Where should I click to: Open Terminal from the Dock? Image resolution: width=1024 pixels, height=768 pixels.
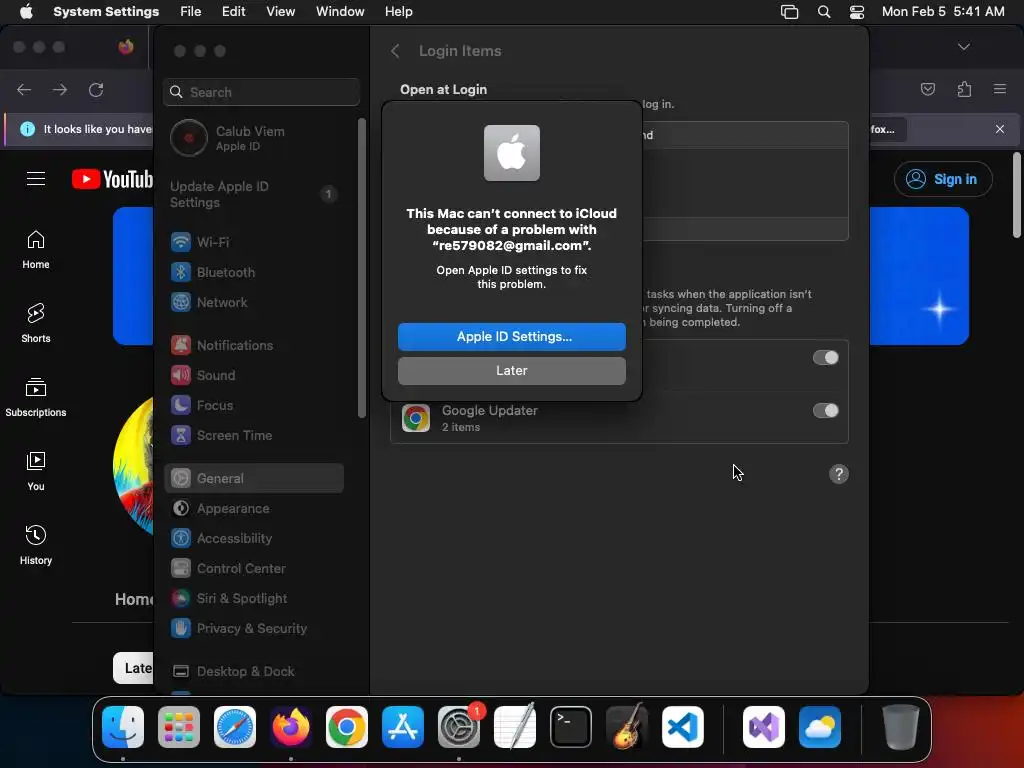[571, 727]
